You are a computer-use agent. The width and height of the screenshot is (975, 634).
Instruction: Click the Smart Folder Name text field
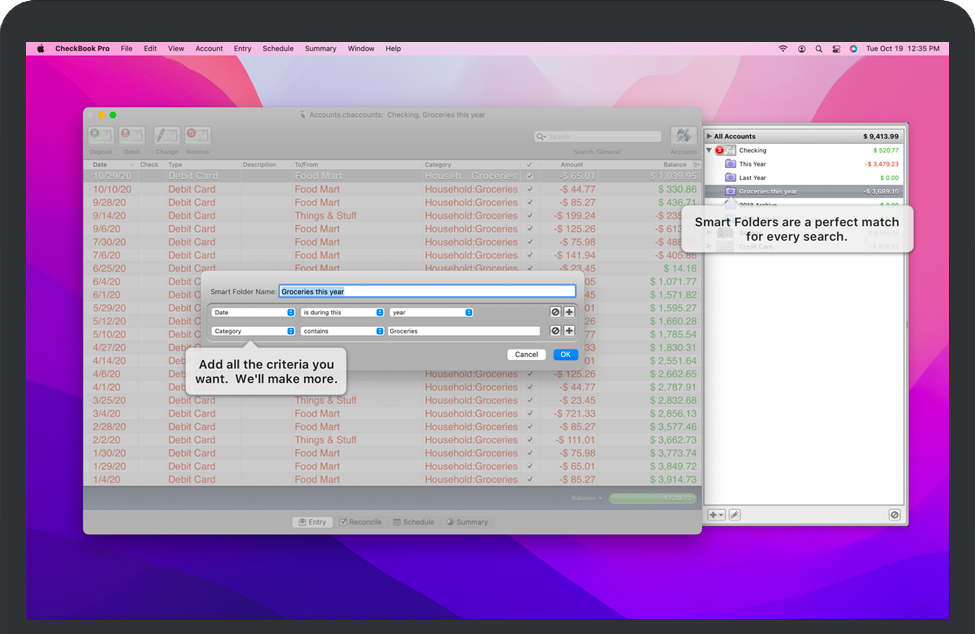coord(427,292)
